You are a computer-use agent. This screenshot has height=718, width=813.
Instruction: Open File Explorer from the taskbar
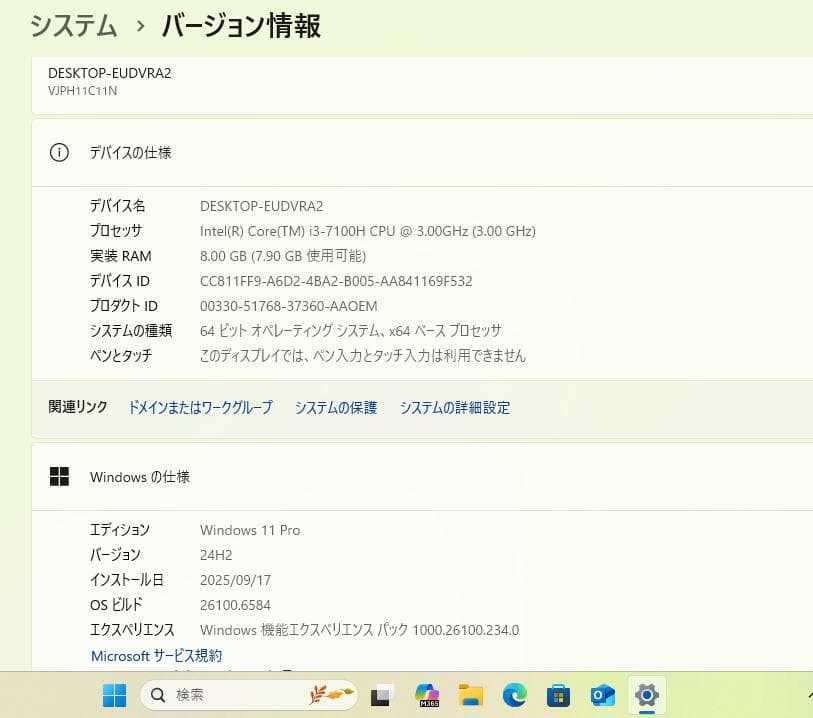click(470, 694)
